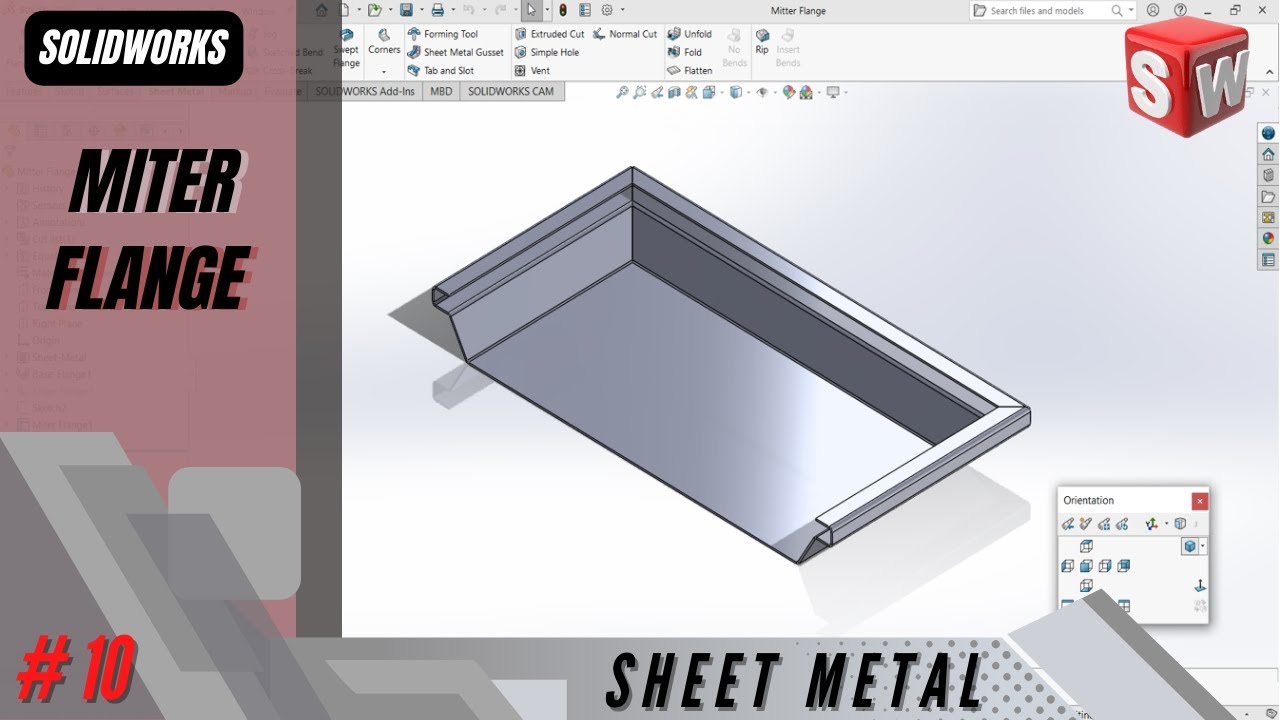Select the Front view cube in Orientation
The width and height of the screenshot is (1280, 720).
click(x=1086, y=566)
